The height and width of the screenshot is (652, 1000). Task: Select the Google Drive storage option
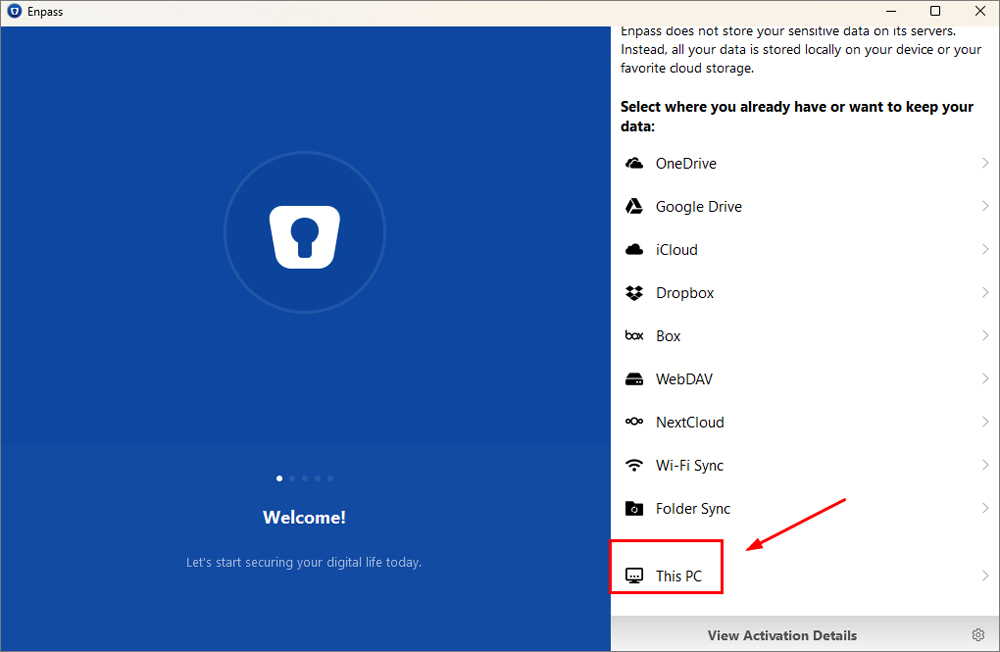(x=699, y=207)
